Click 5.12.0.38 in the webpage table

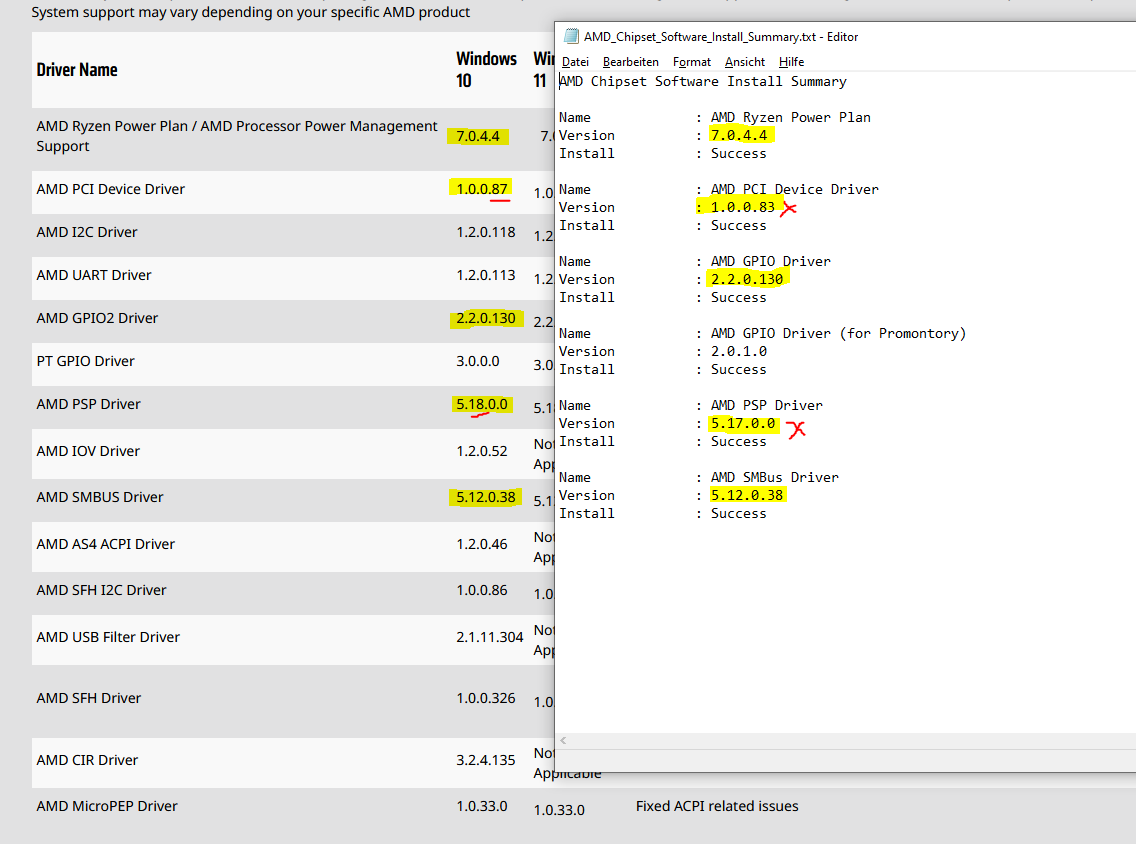485,497
